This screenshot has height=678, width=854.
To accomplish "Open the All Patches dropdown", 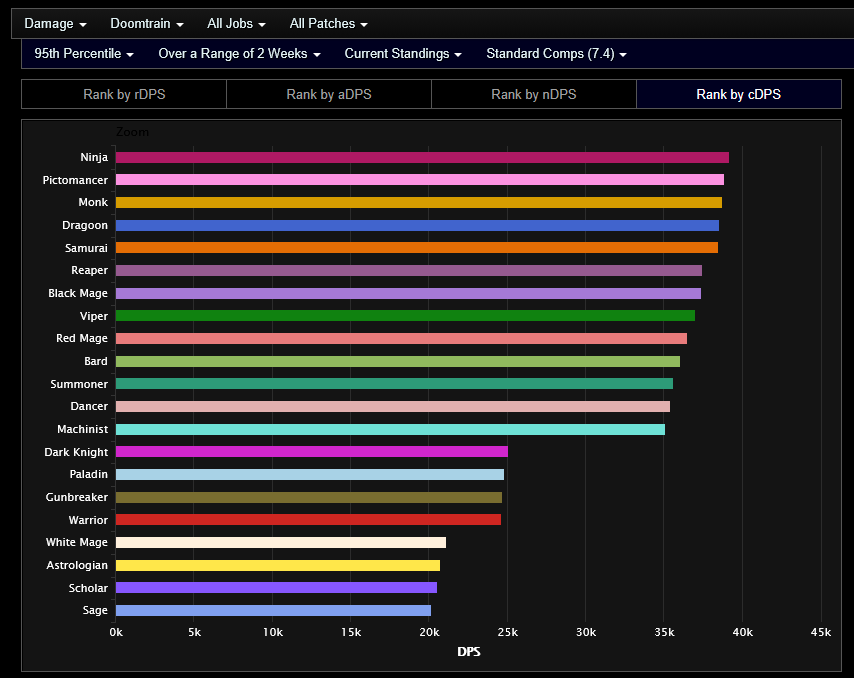I will (328, 23).
